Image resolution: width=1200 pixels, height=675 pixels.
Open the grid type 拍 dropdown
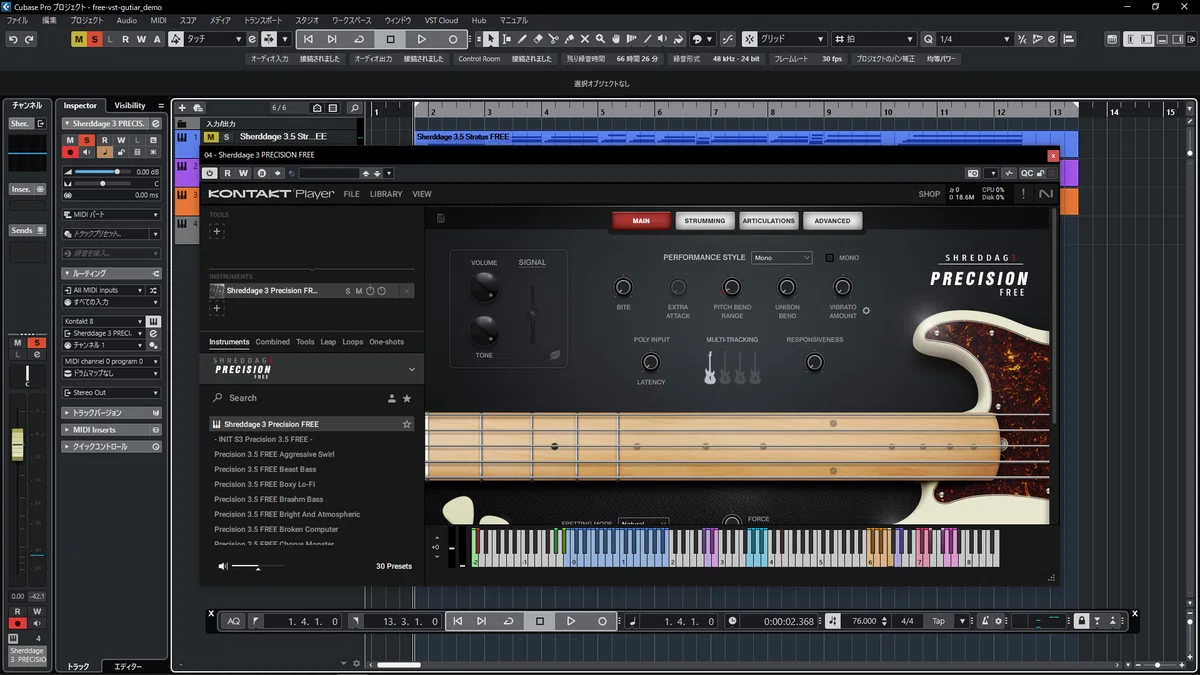pyautogui.click(x=876, y=39)
